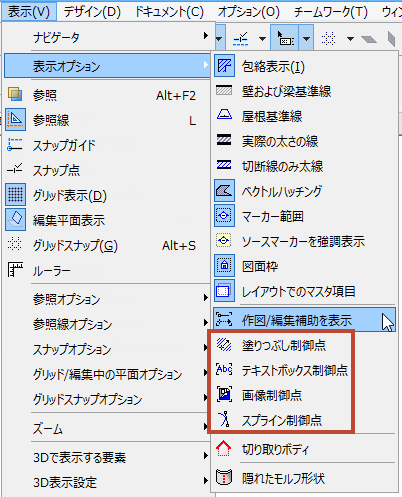Click the グリッドスナップ(G) icon
This screenshot has height=497, width=402.
tap(15, 244)
